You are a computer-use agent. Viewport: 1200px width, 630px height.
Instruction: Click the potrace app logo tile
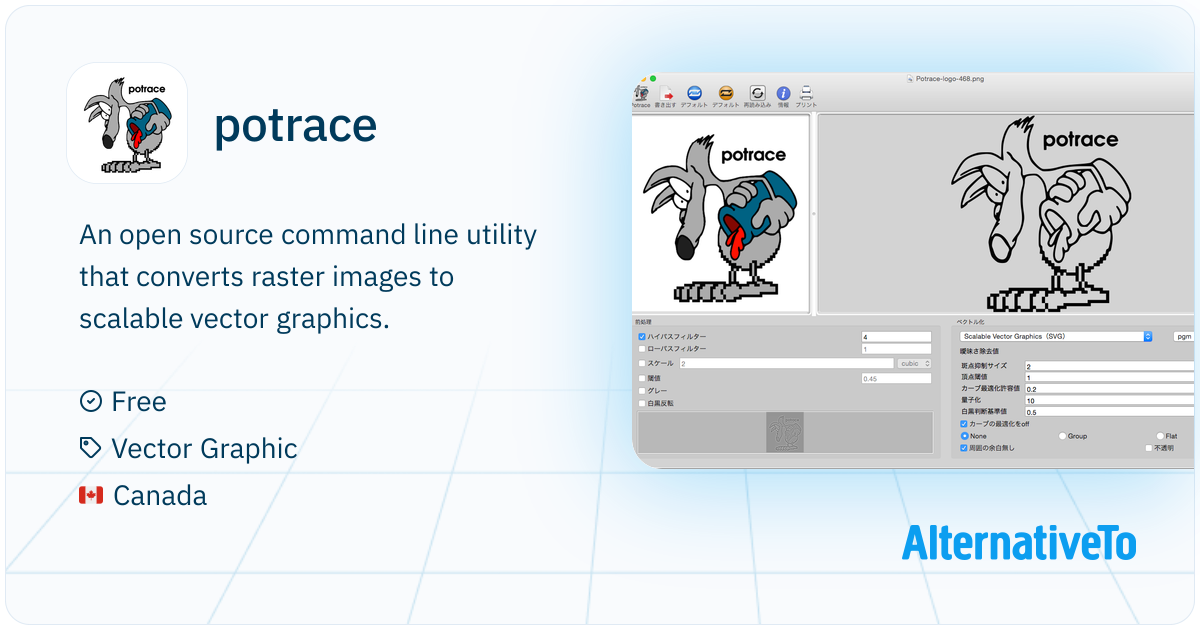tap(127, 123)
